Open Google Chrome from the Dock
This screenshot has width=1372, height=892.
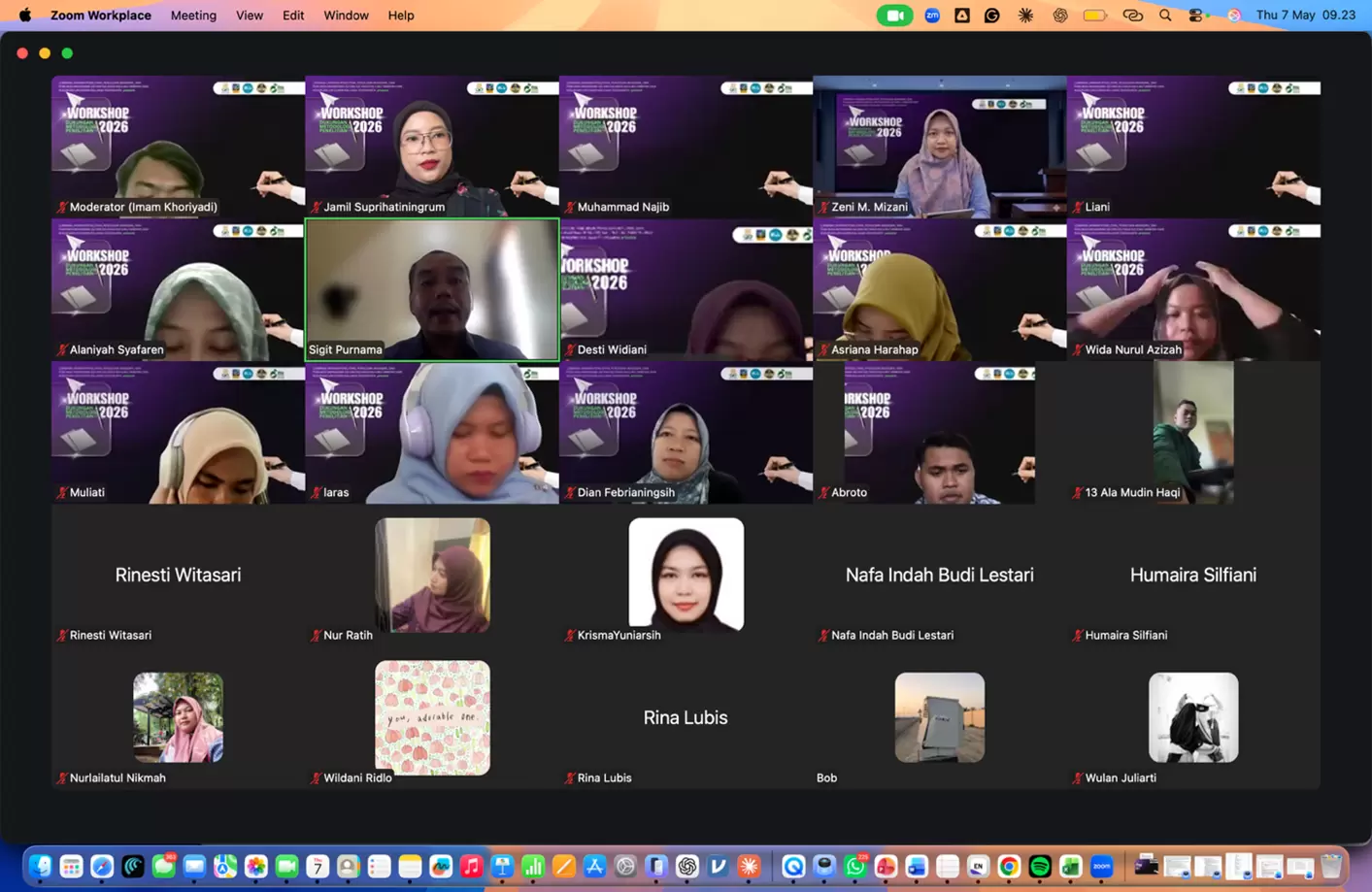point(1009,866)
